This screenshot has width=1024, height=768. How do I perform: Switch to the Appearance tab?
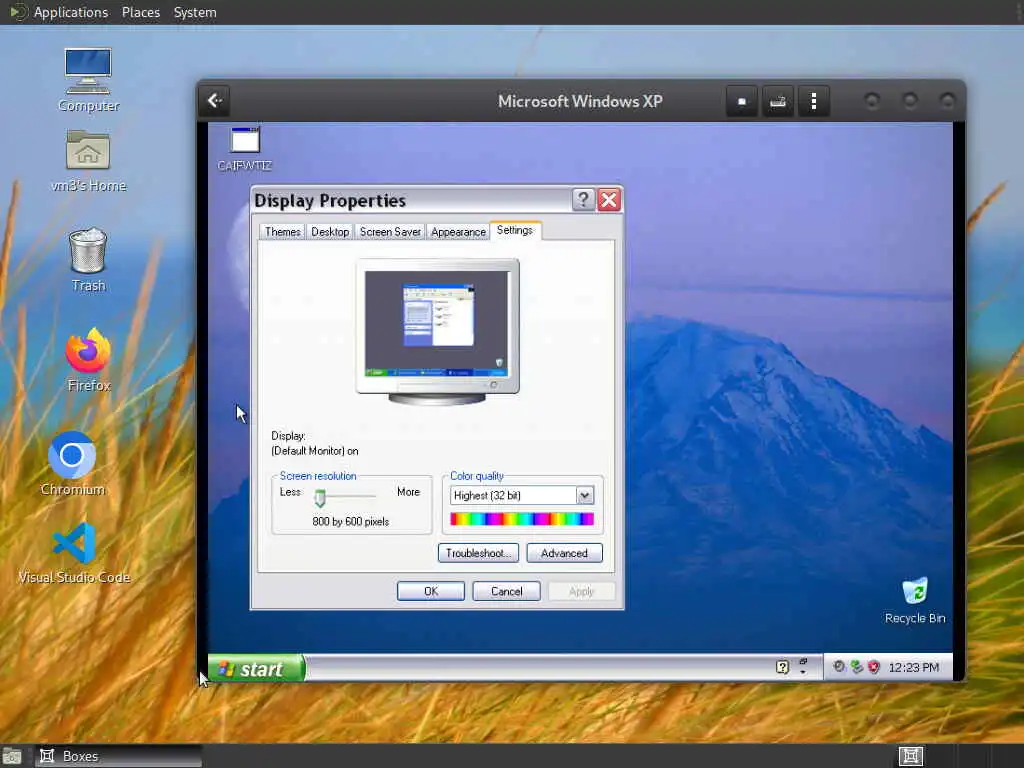[458, 232]
